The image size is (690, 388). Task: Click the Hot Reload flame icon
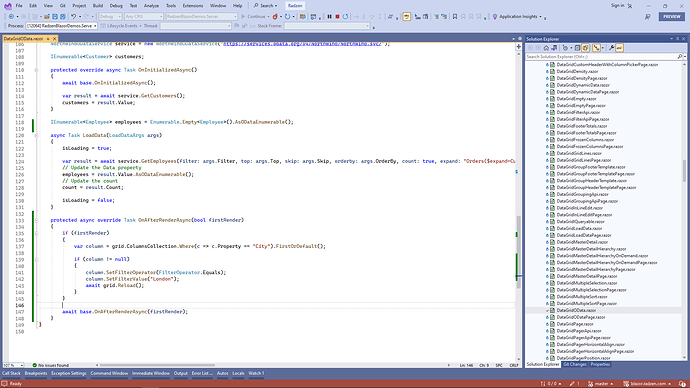275,17
